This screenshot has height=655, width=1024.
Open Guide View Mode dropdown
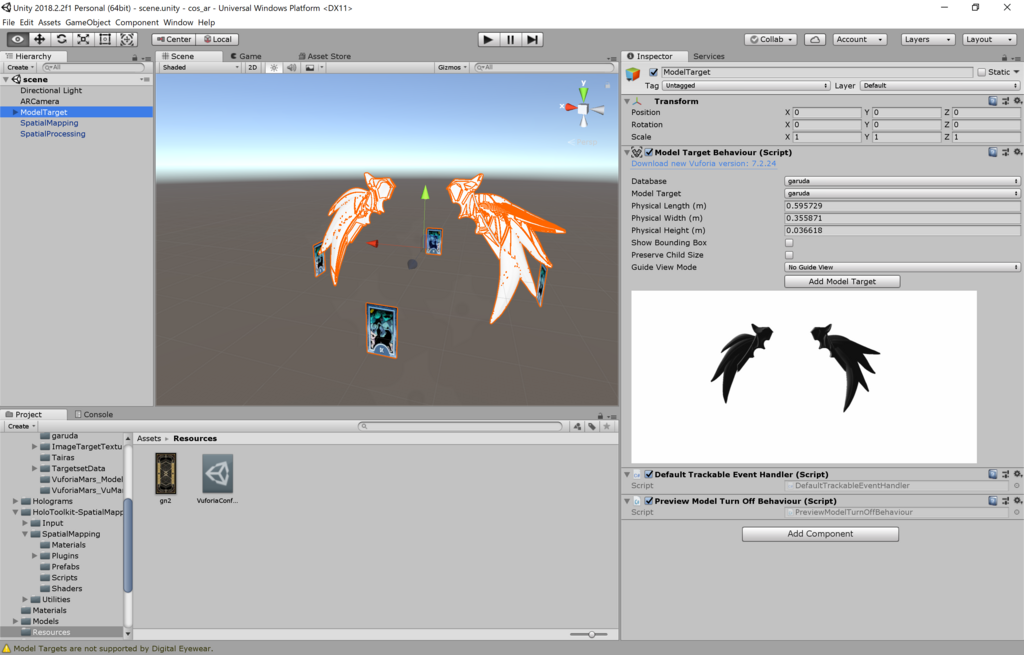(902, 267)
